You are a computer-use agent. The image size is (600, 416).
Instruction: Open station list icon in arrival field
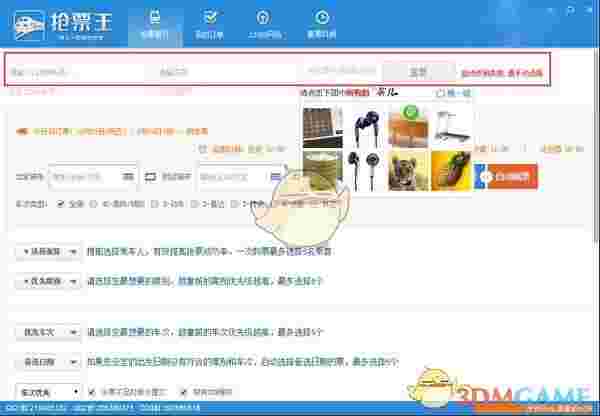(x=276, y=177)
